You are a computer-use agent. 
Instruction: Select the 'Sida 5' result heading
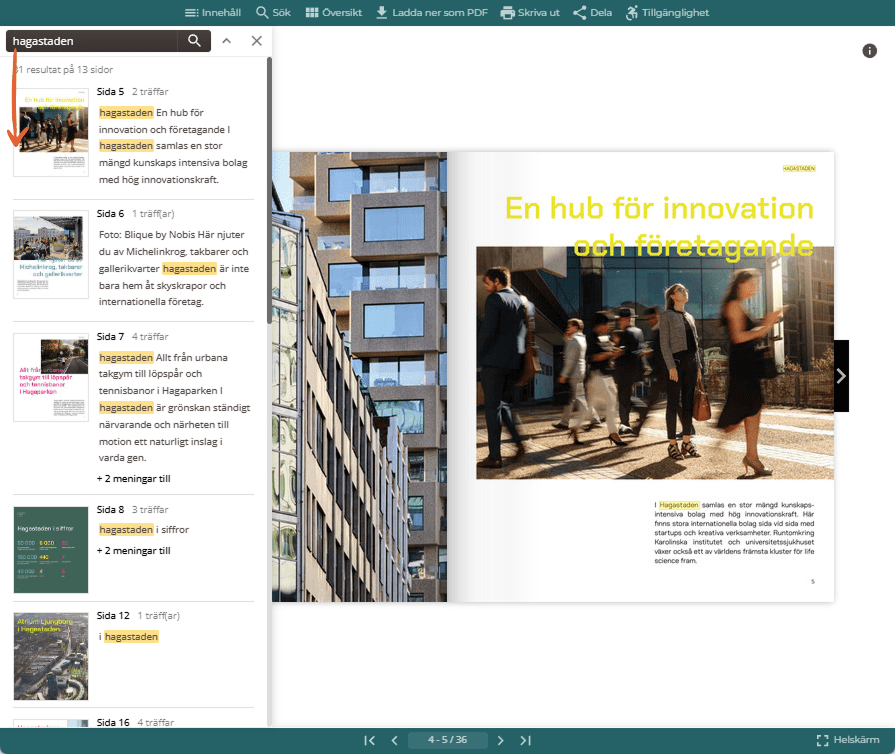[x=110, y=91]
